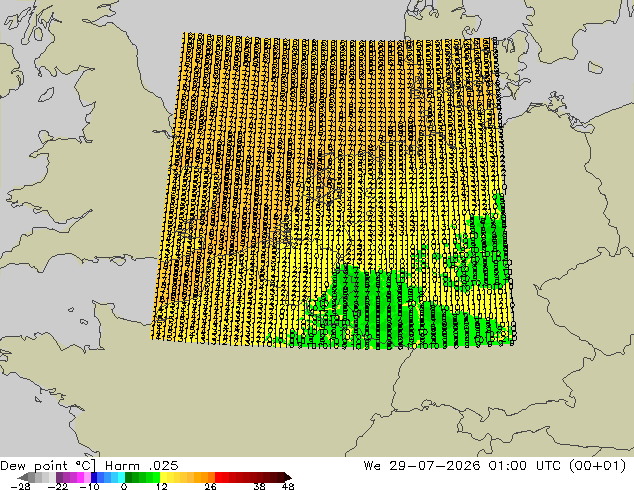Image resolution: width=634 pixels, height=490 pixels.
Task: Click the cyan legend segment just left of green
Action: click(121, 477)
